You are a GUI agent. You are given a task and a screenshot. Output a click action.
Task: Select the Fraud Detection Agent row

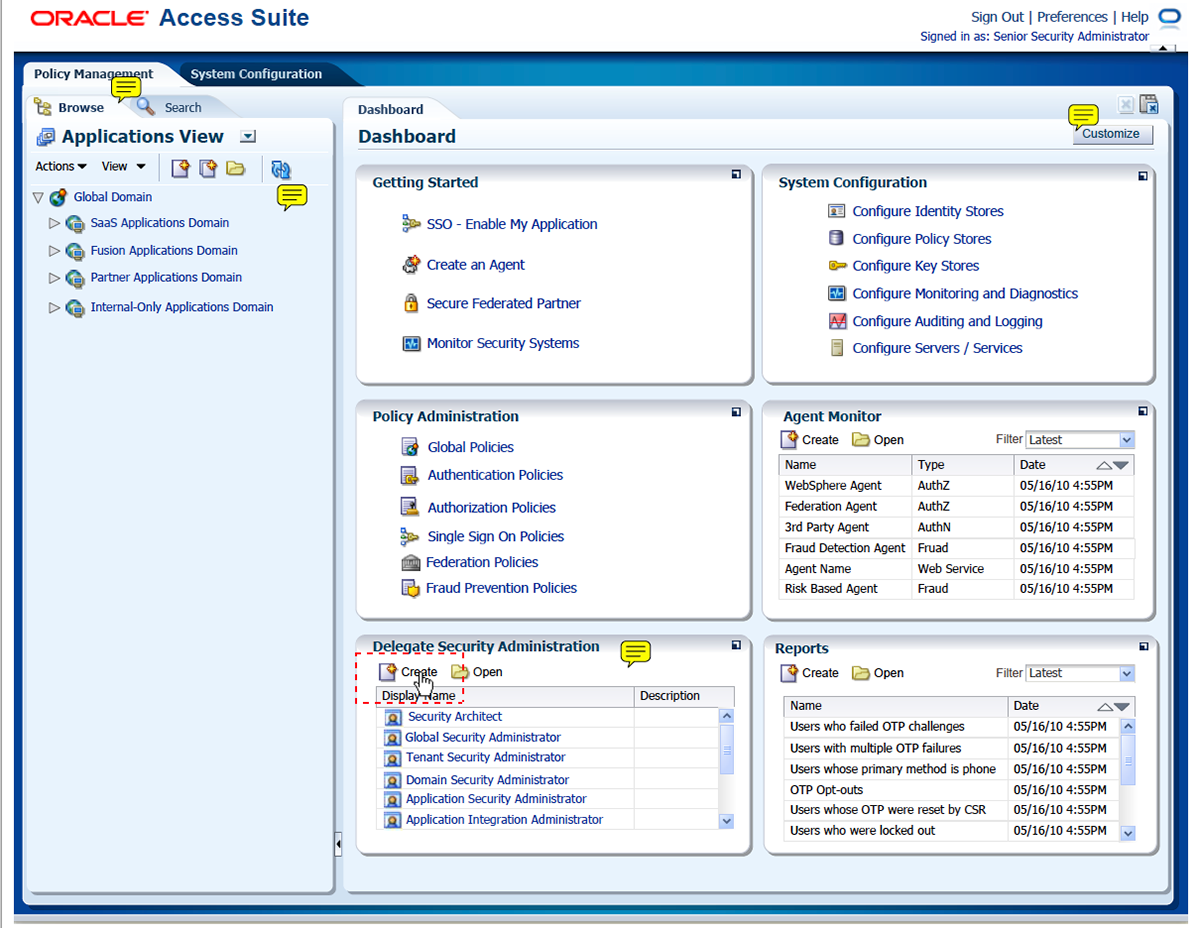click(957, 548)
